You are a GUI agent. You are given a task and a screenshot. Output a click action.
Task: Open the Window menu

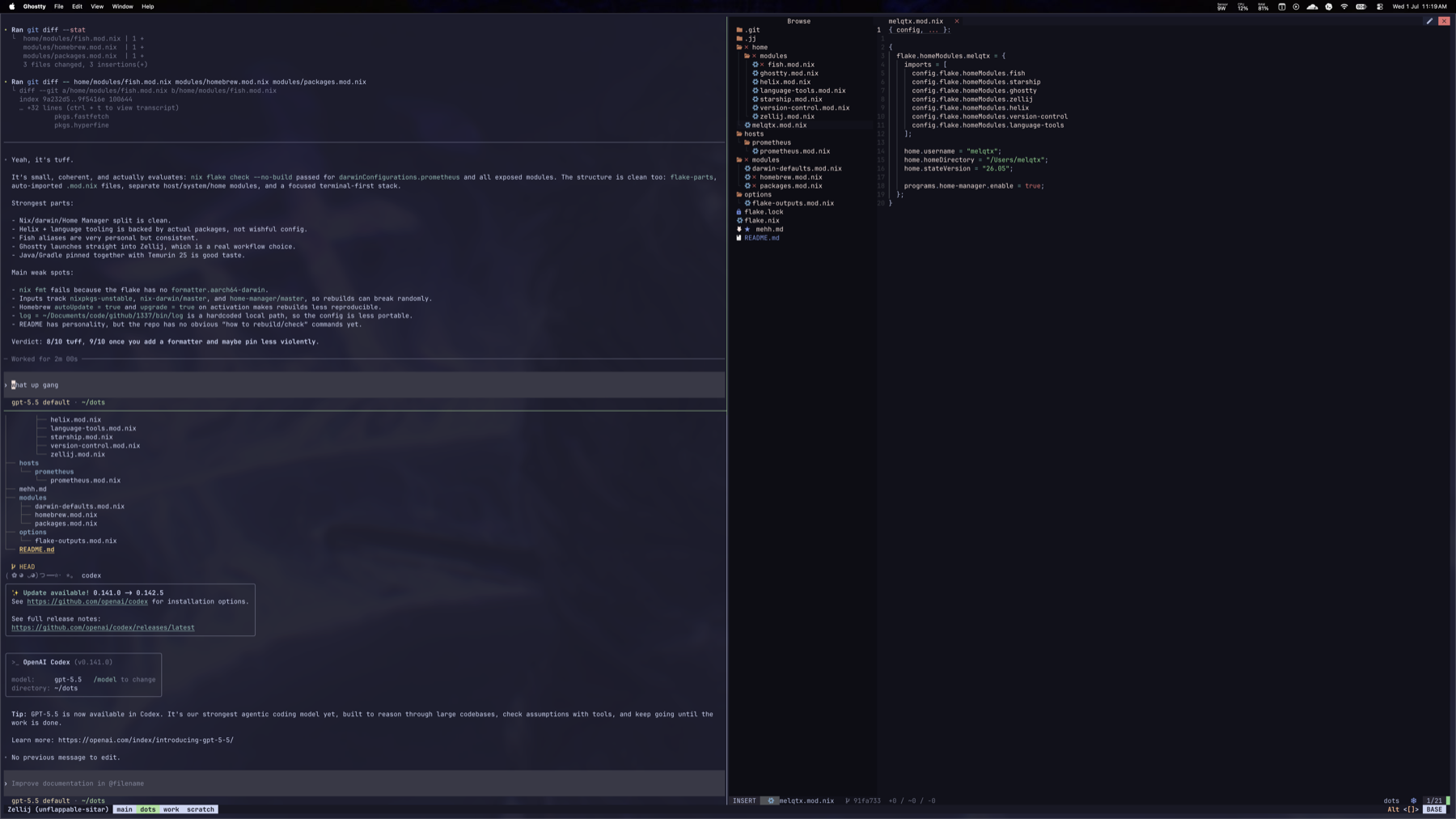pyautogui.click(x=122, y=6)
